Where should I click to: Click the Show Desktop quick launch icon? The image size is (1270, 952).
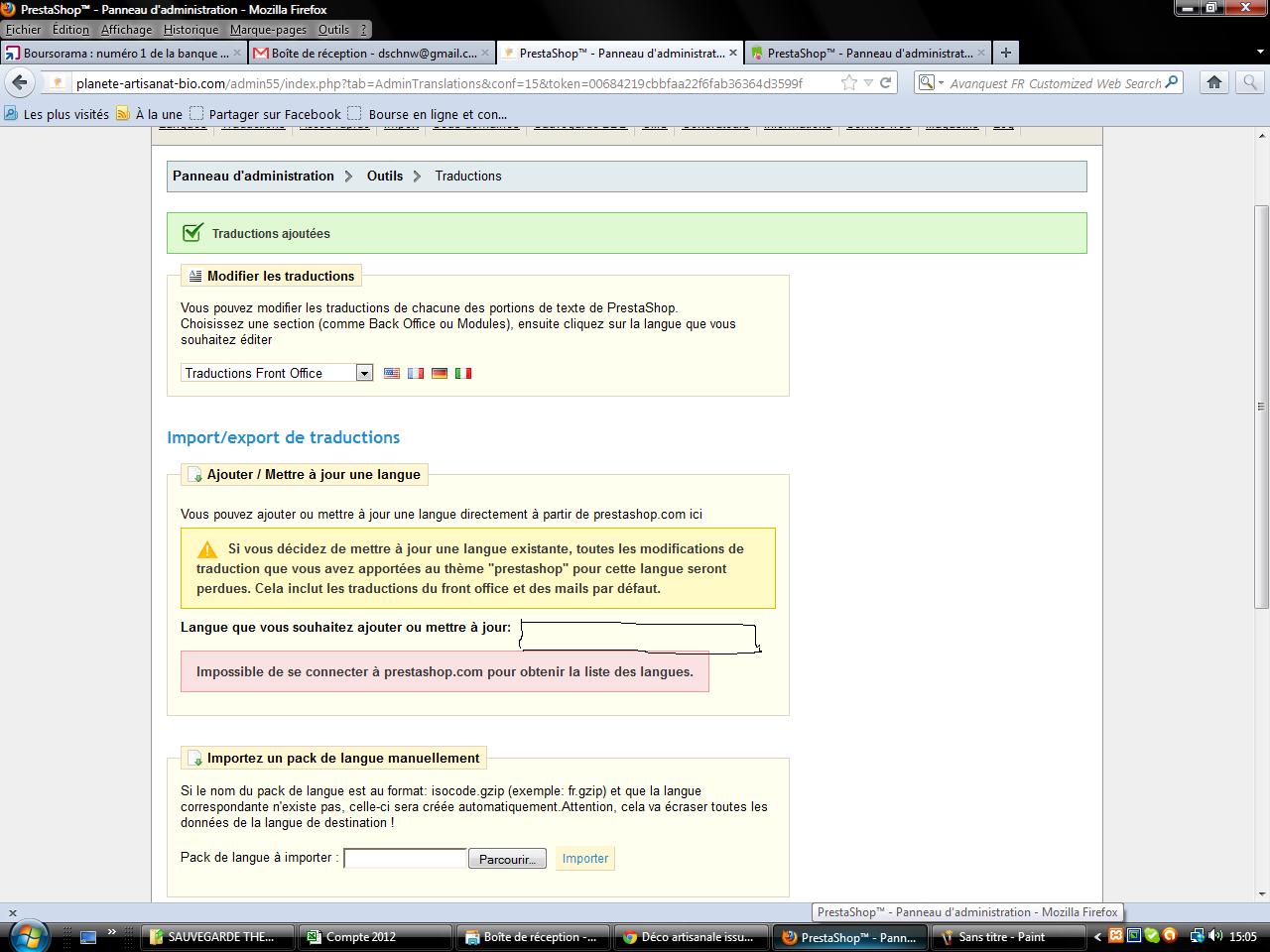[88, 936]
